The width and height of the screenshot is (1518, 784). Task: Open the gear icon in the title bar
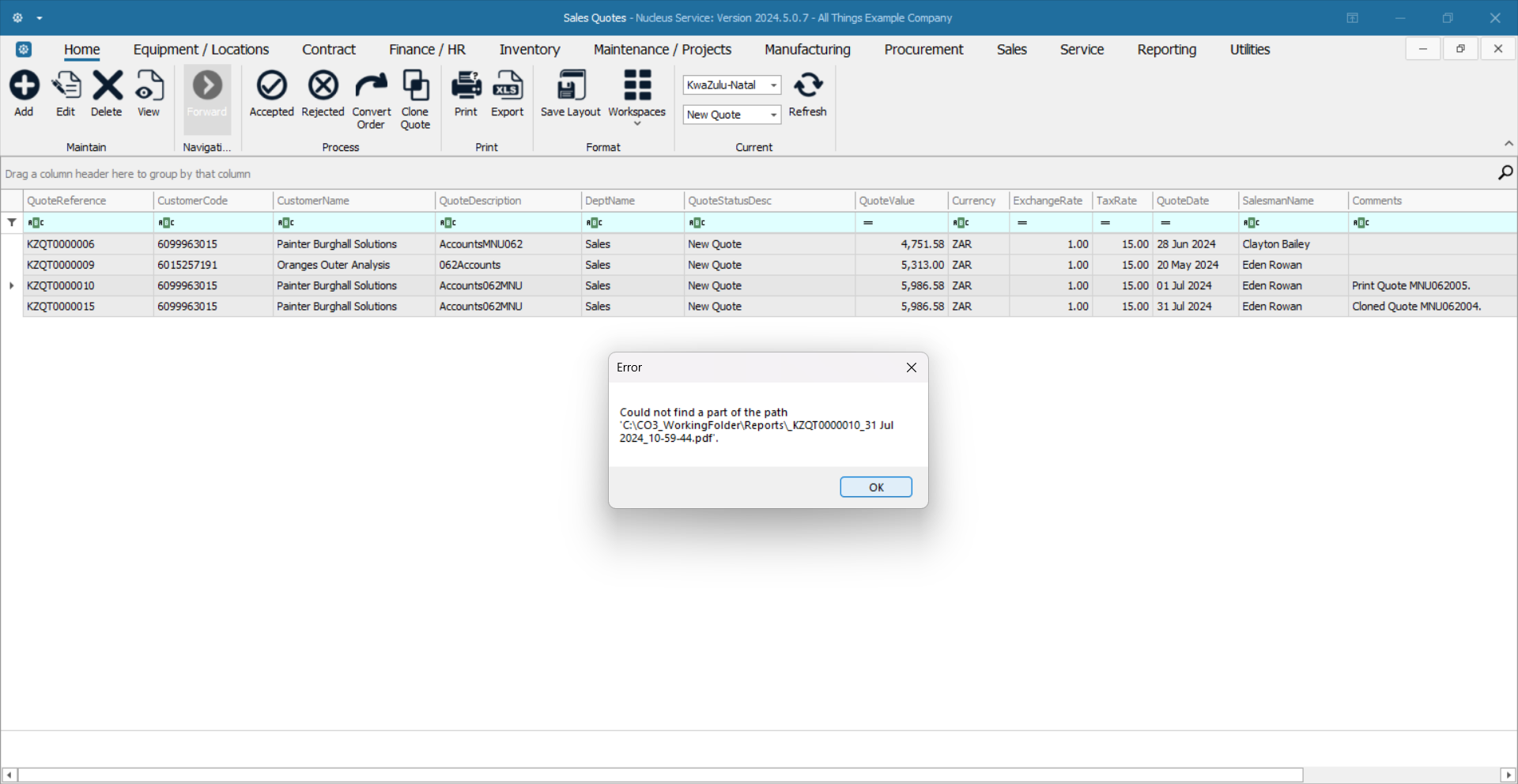tap(17, 17)
